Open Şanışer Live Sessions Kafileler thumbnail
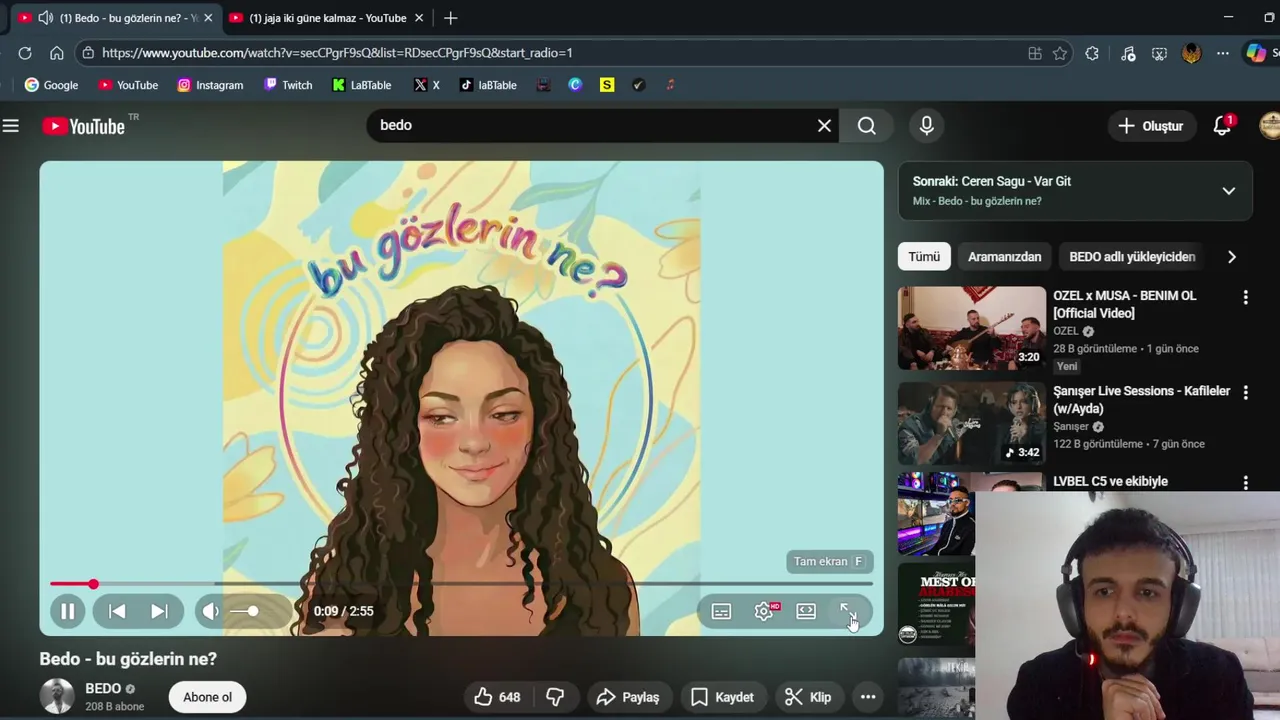This screenshot has height=720, width=1280. [972, 424]
